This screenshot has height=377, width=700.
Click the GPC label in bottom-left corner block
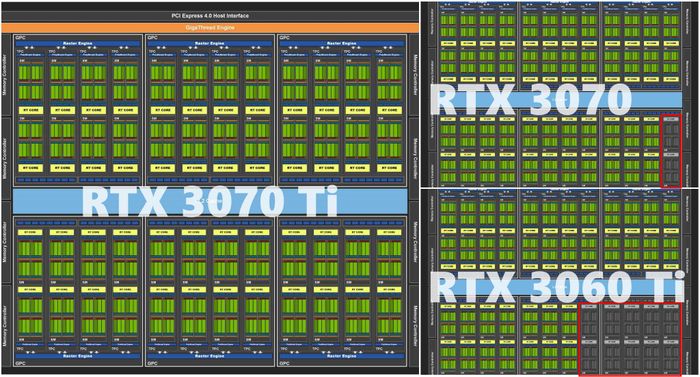(21, 363)
